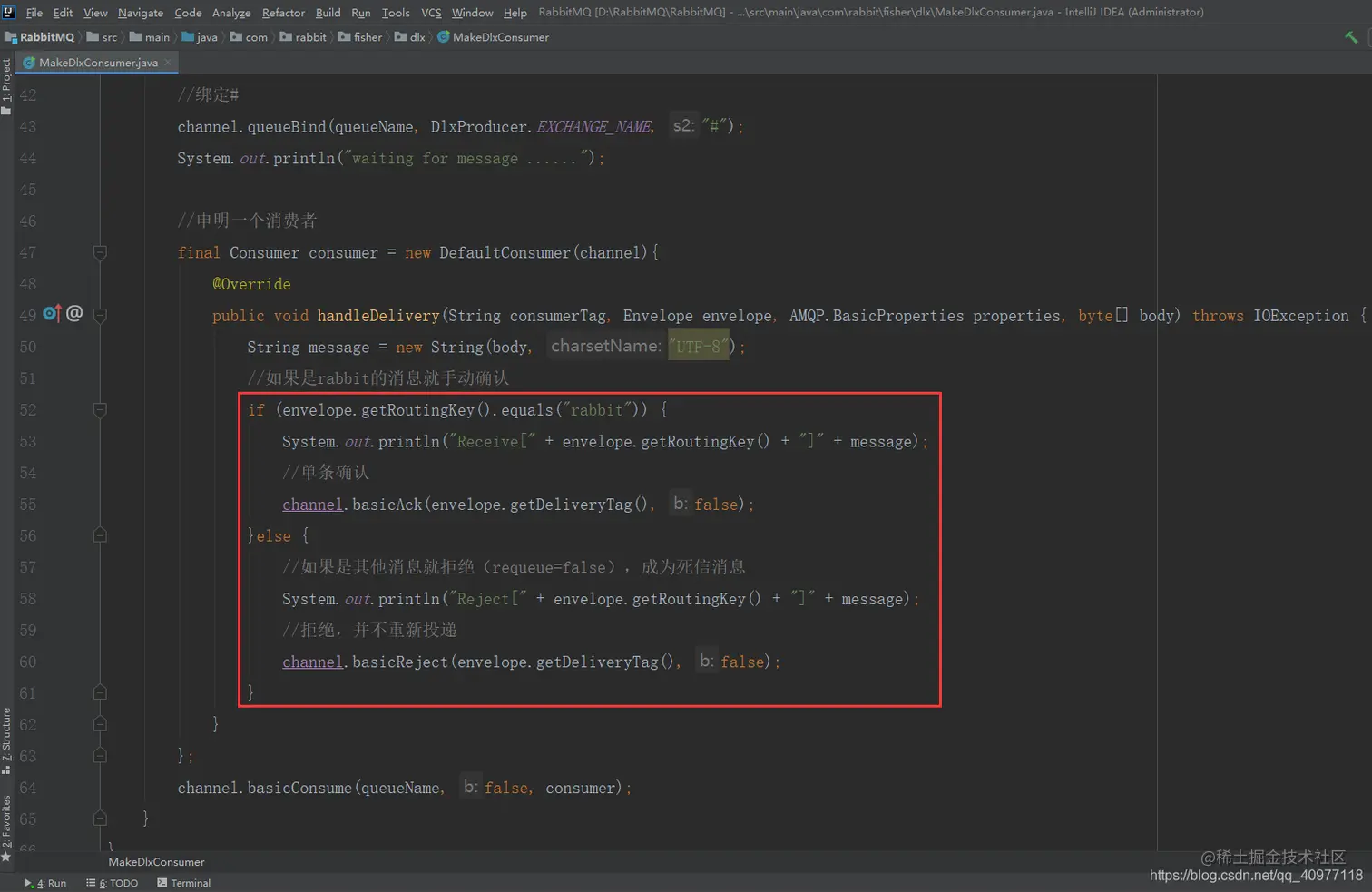
Task: Open the VCS menu
Action: pos(431,13)
